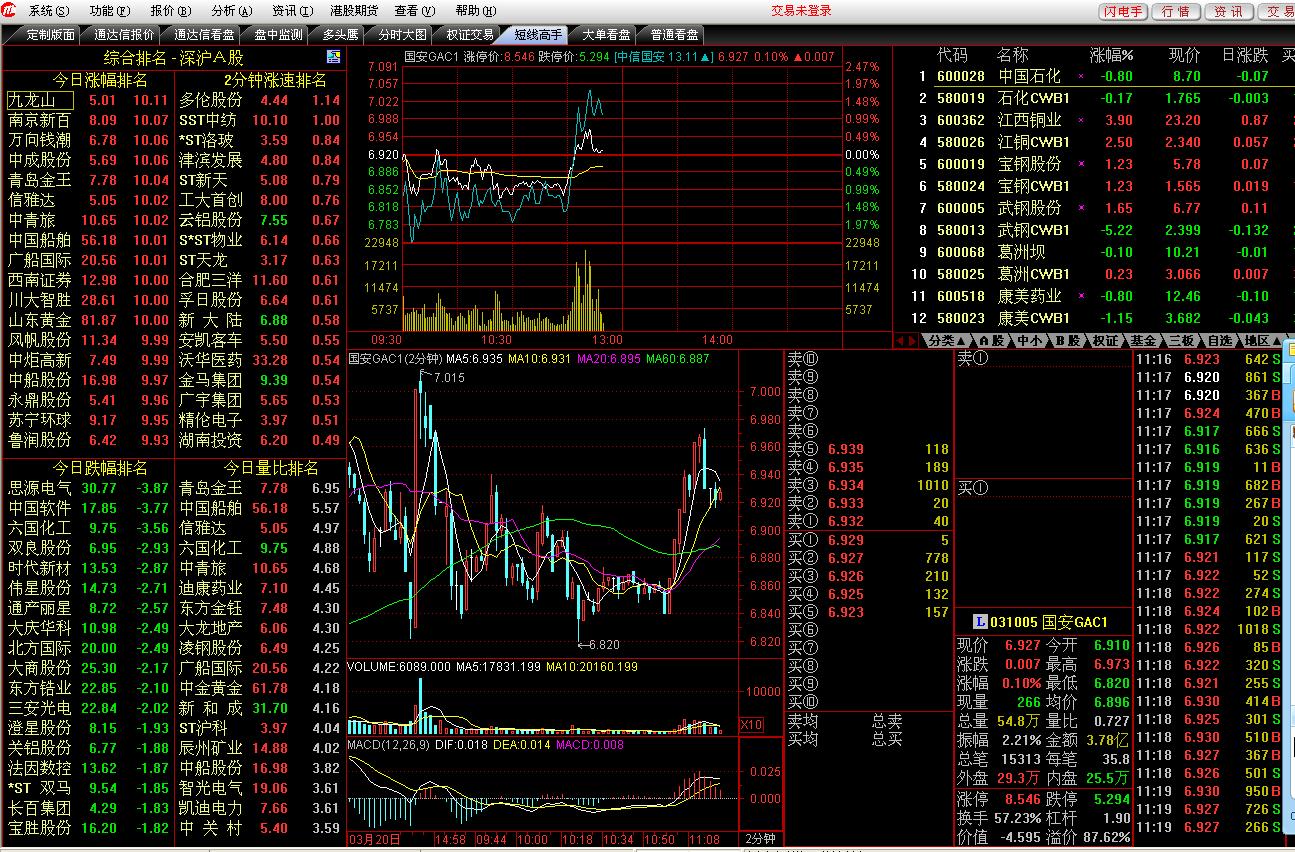
Task: Switch to the 大单看盘 tab
Action: (606, 34)
